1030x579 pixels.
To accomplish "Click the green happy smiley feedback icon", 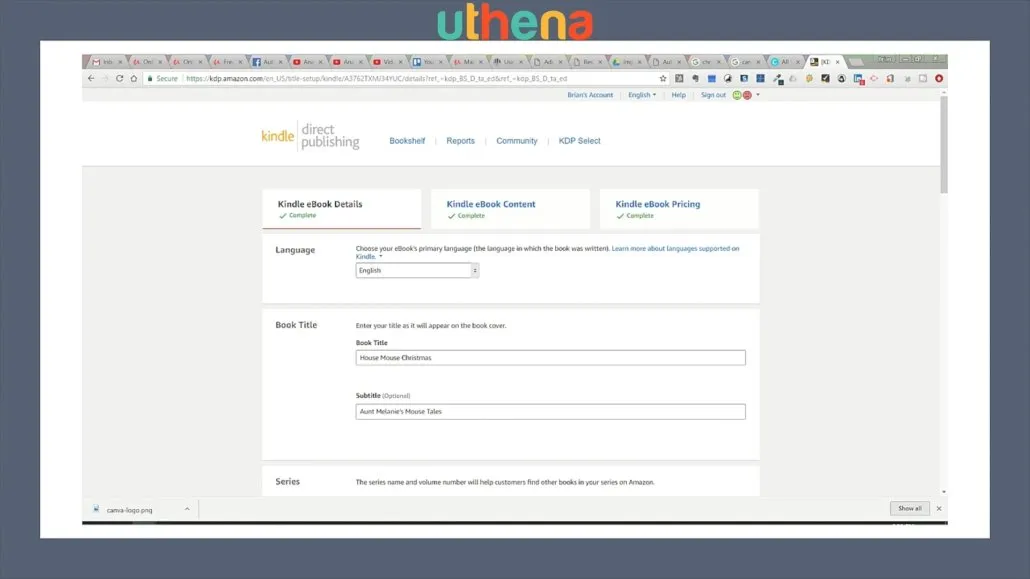I will click(x=737, y=95).
